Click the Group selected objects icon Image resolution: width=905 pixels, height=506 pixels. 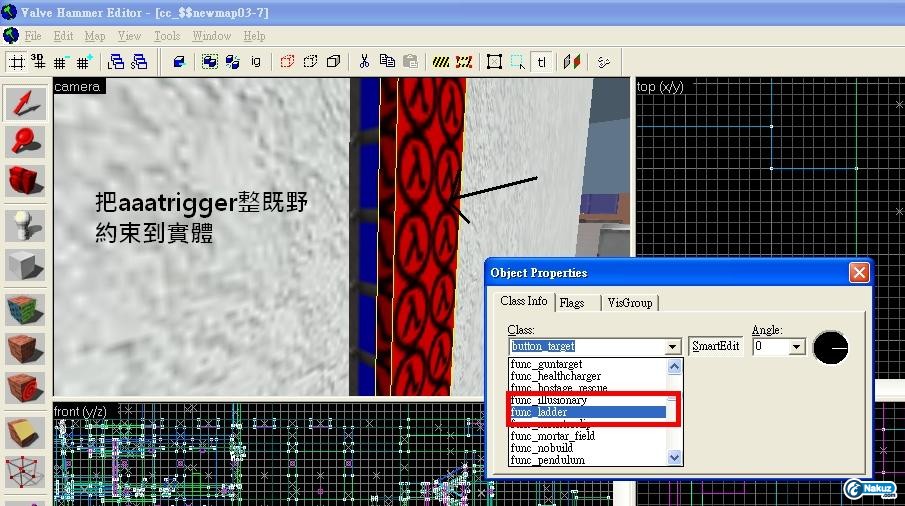point(210,62)
